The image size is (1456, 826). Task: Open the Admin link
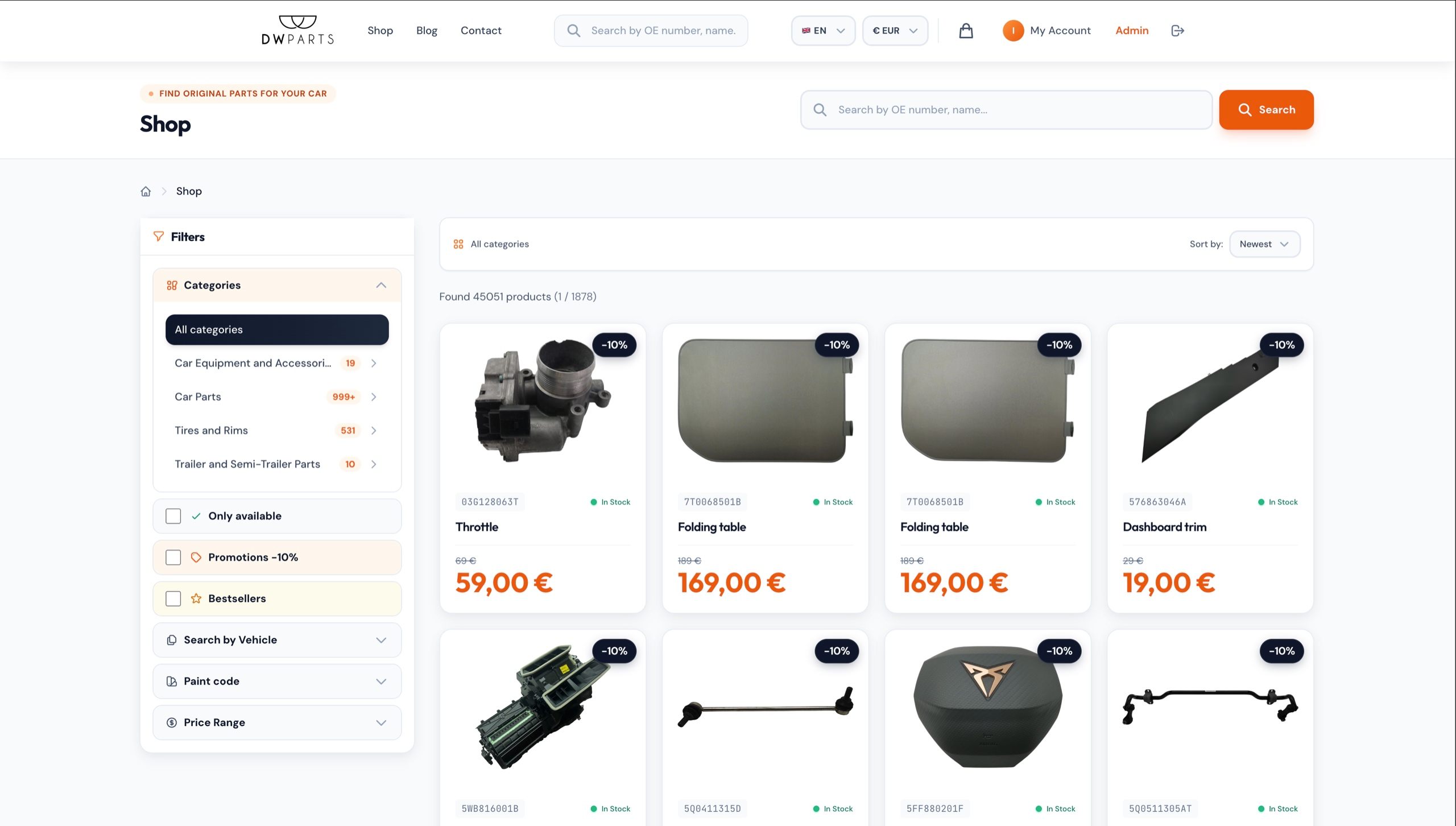pos(1132,31)
